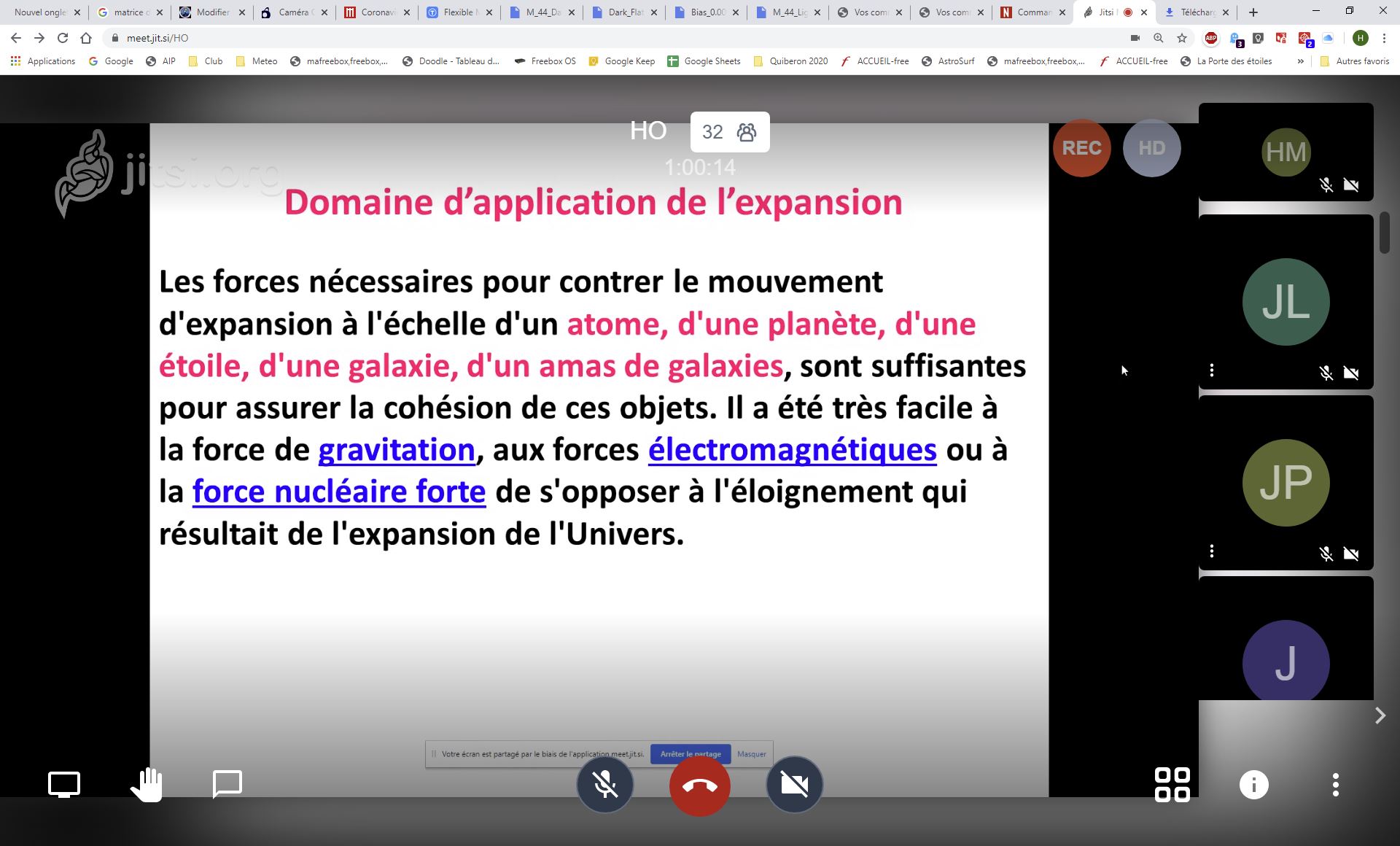The width and height of the screenshot is (1400, 846).
Task: Open the Autres favoris folder
Action: pos(1355,61)
